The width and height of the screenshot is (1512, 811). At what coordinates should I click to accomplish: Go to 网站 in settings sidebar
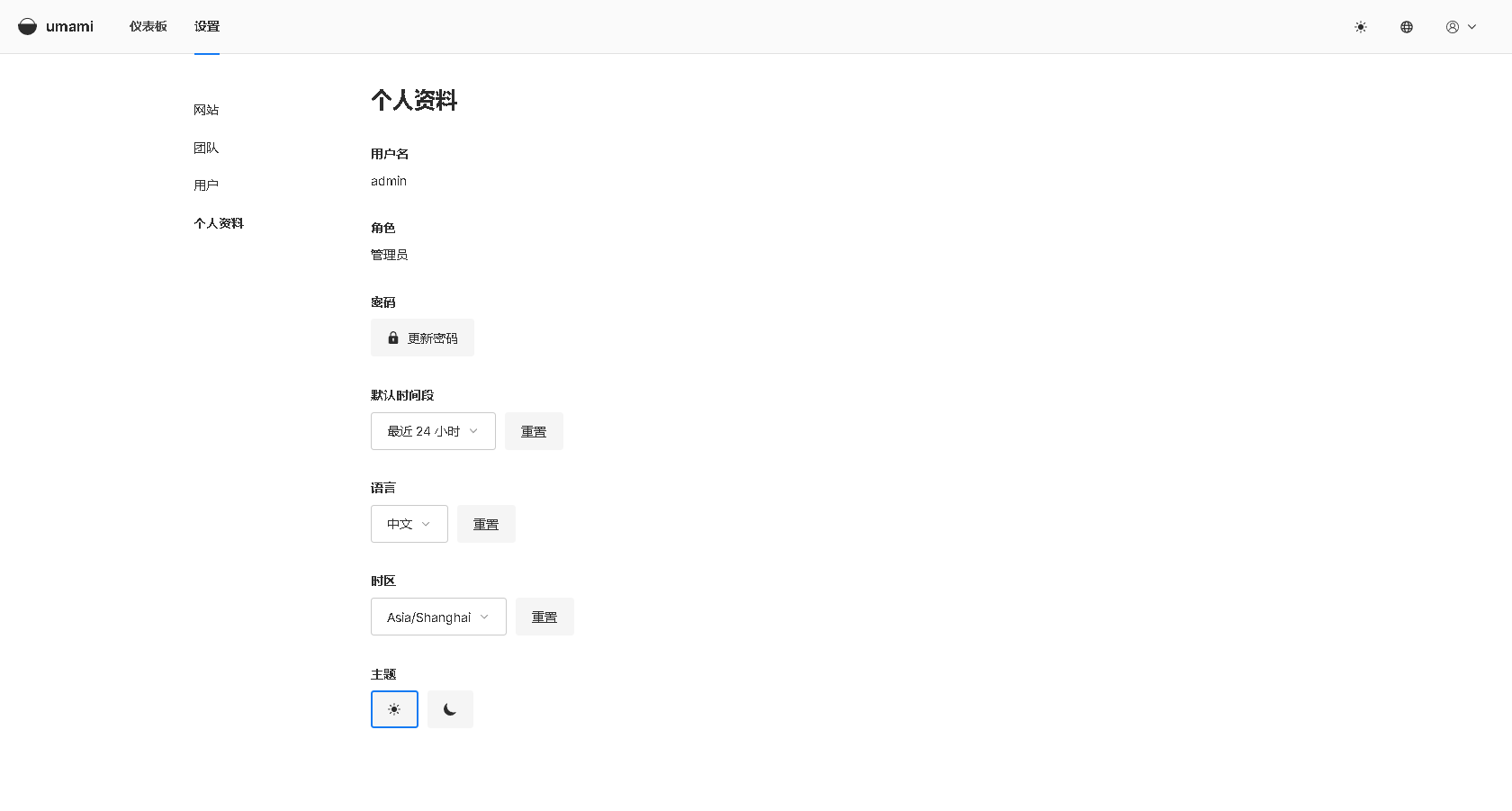click(x=206, y=110)
